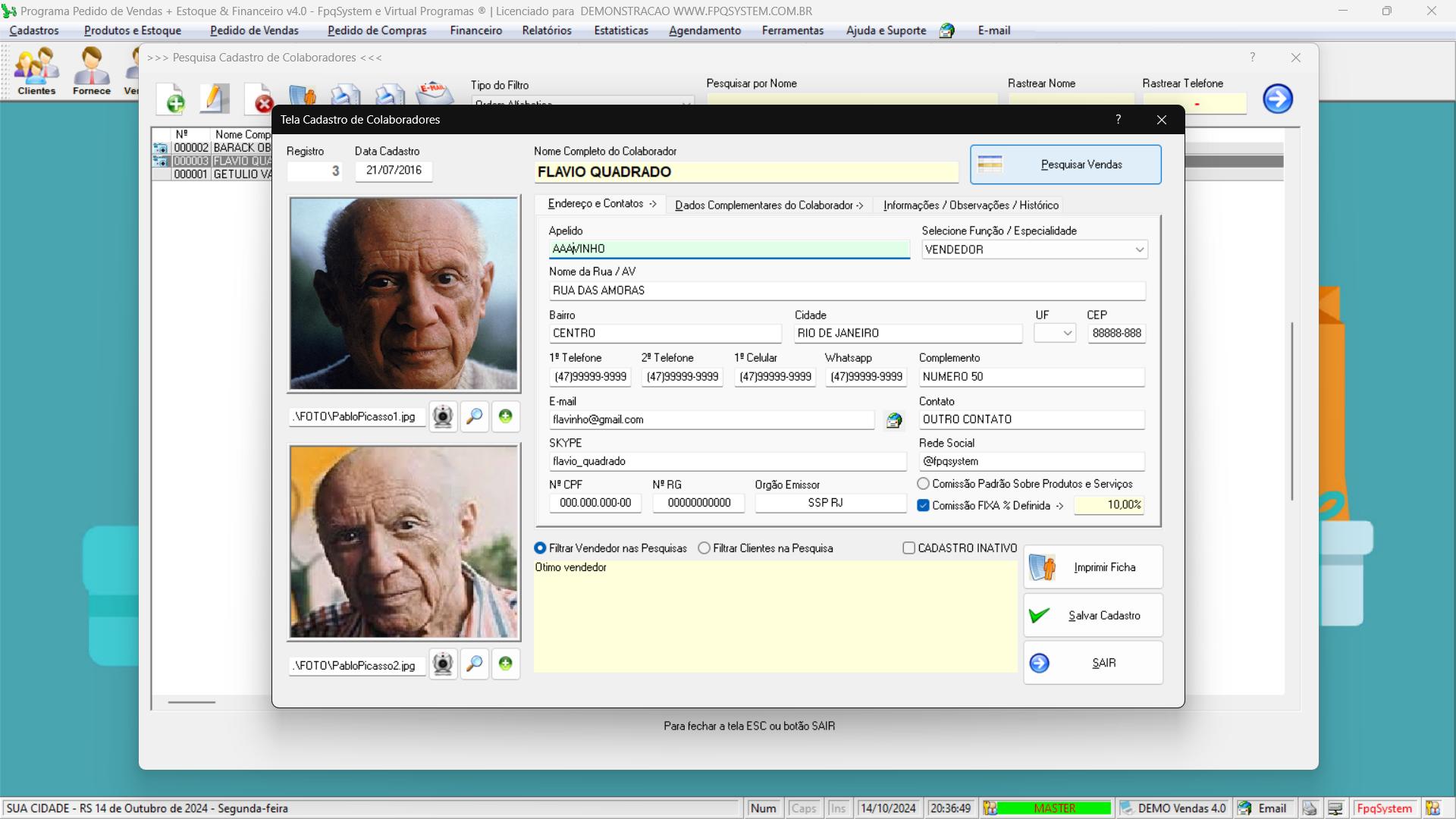Open Produtos e Estoque menu
This screenshot has height=819, width=1456.
pyautogui.click(x=133, y=31)
